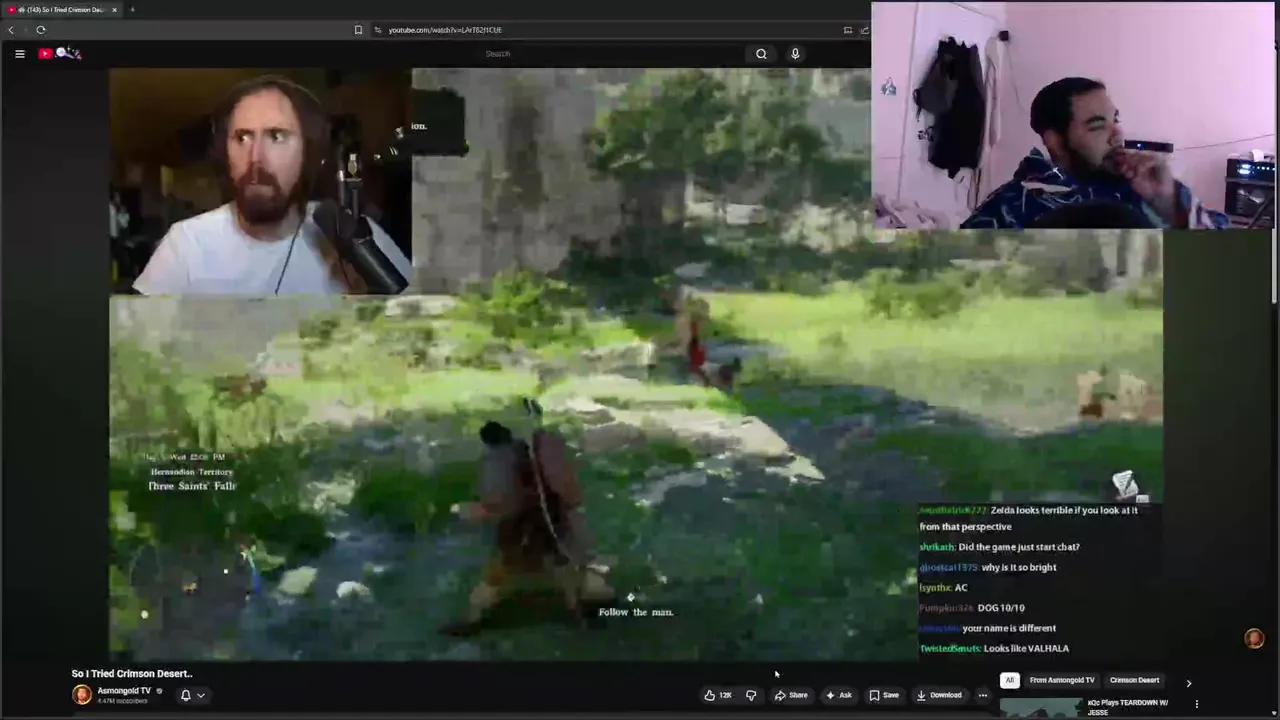Show more filter chips with right arrow
1280x720 pixels.
(x=1189, y=683)
